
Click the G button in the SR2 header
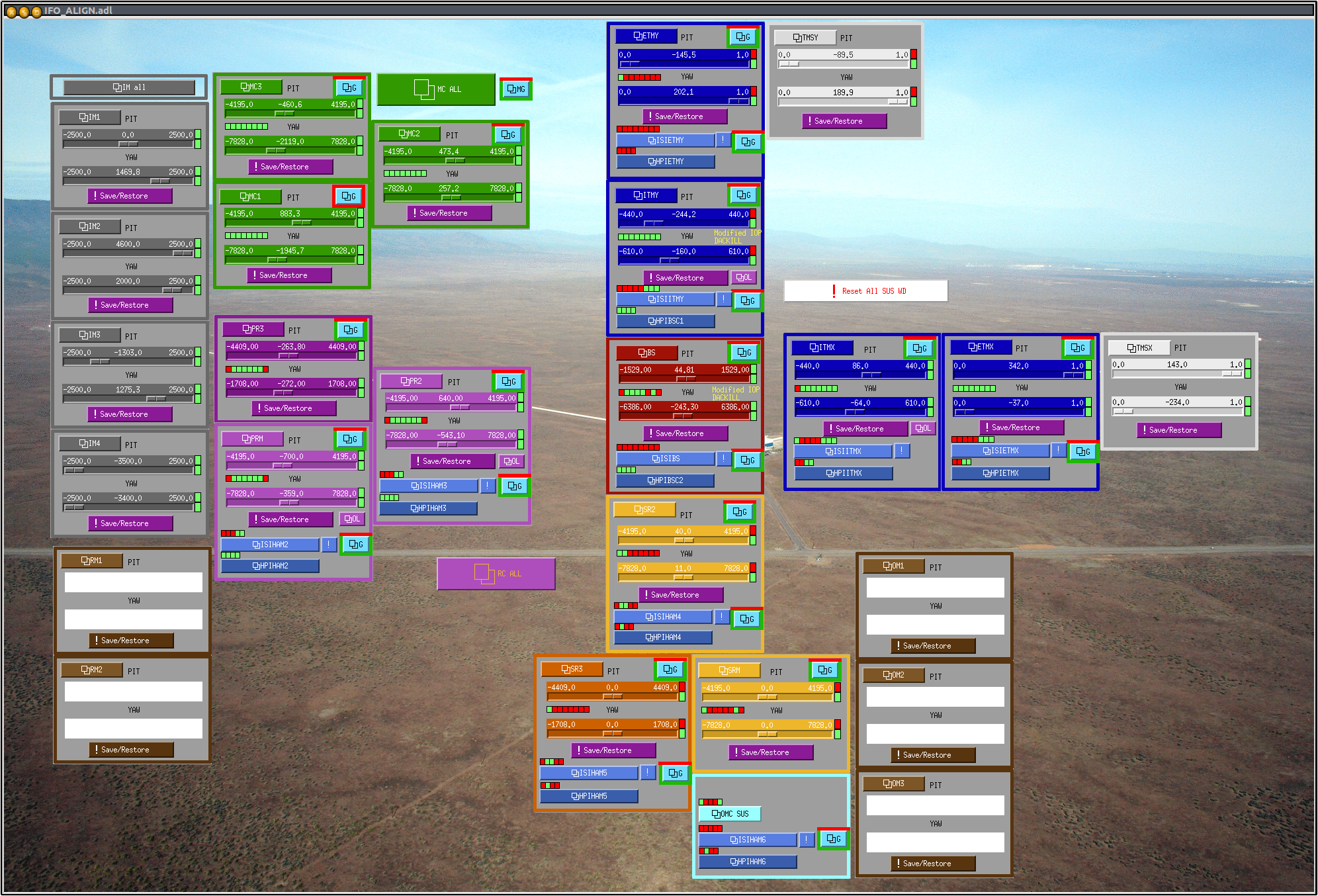point(740,512)
